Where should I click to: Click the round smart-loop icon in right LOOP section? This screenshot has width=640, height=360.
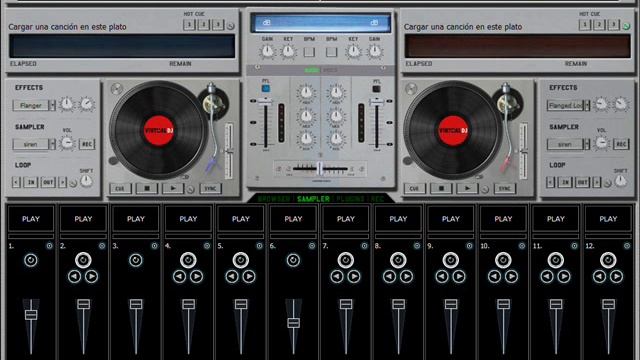[x=608, y=183]
